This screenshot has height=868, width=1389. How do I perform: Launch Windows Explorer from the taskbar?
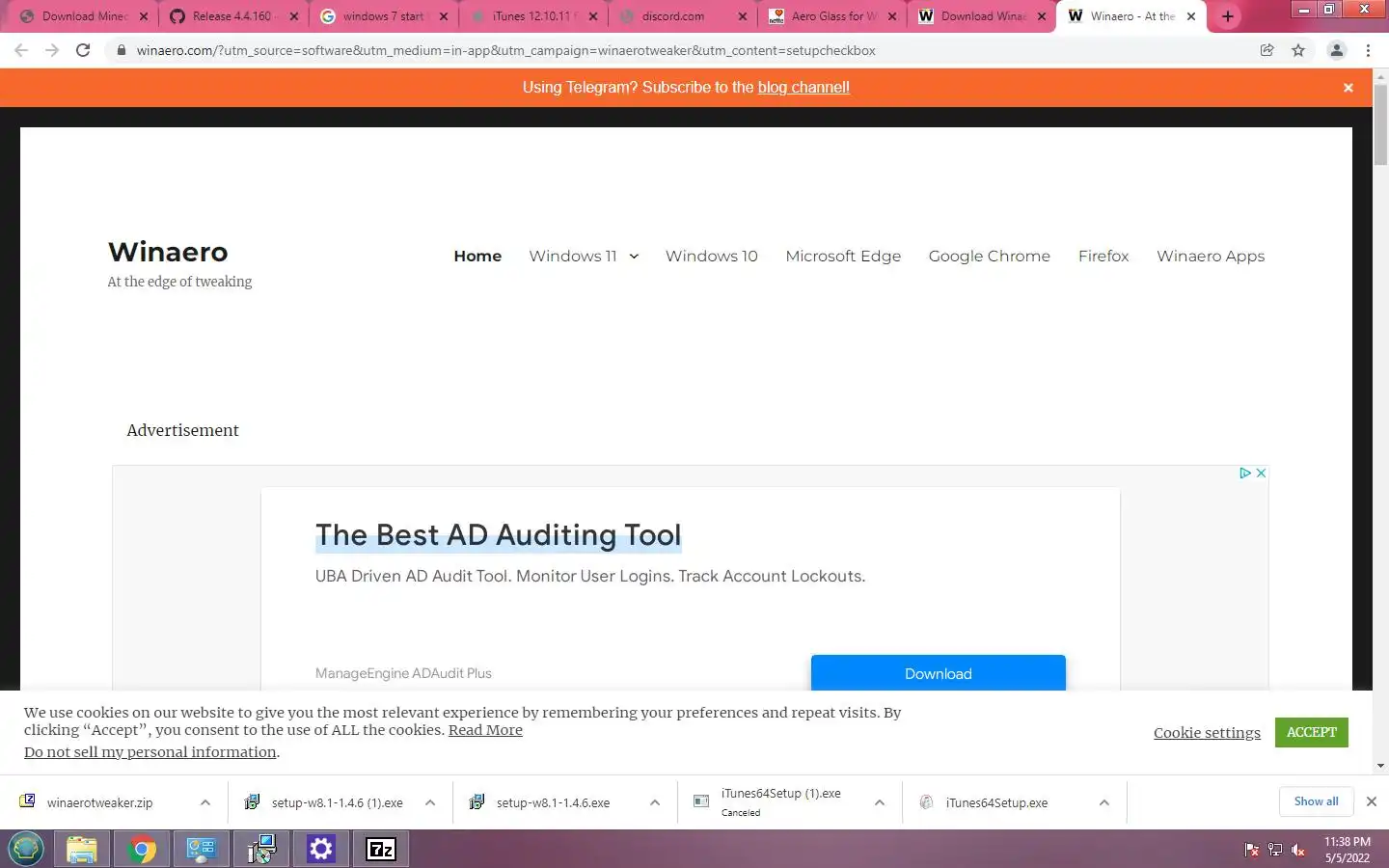pyautogui.click(x=82, y=849)
